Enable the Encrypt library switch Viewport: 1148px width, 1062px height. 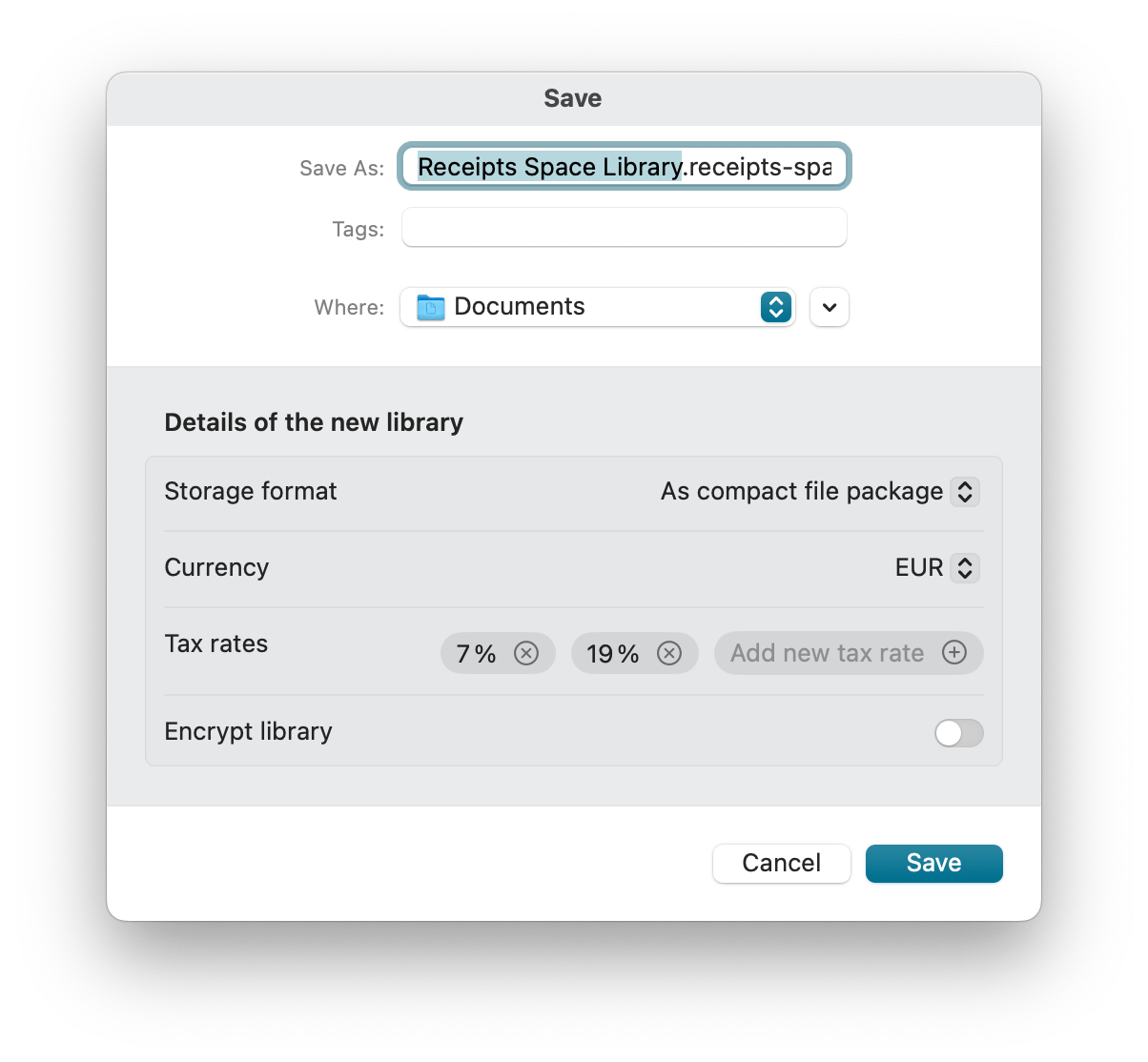958,732
